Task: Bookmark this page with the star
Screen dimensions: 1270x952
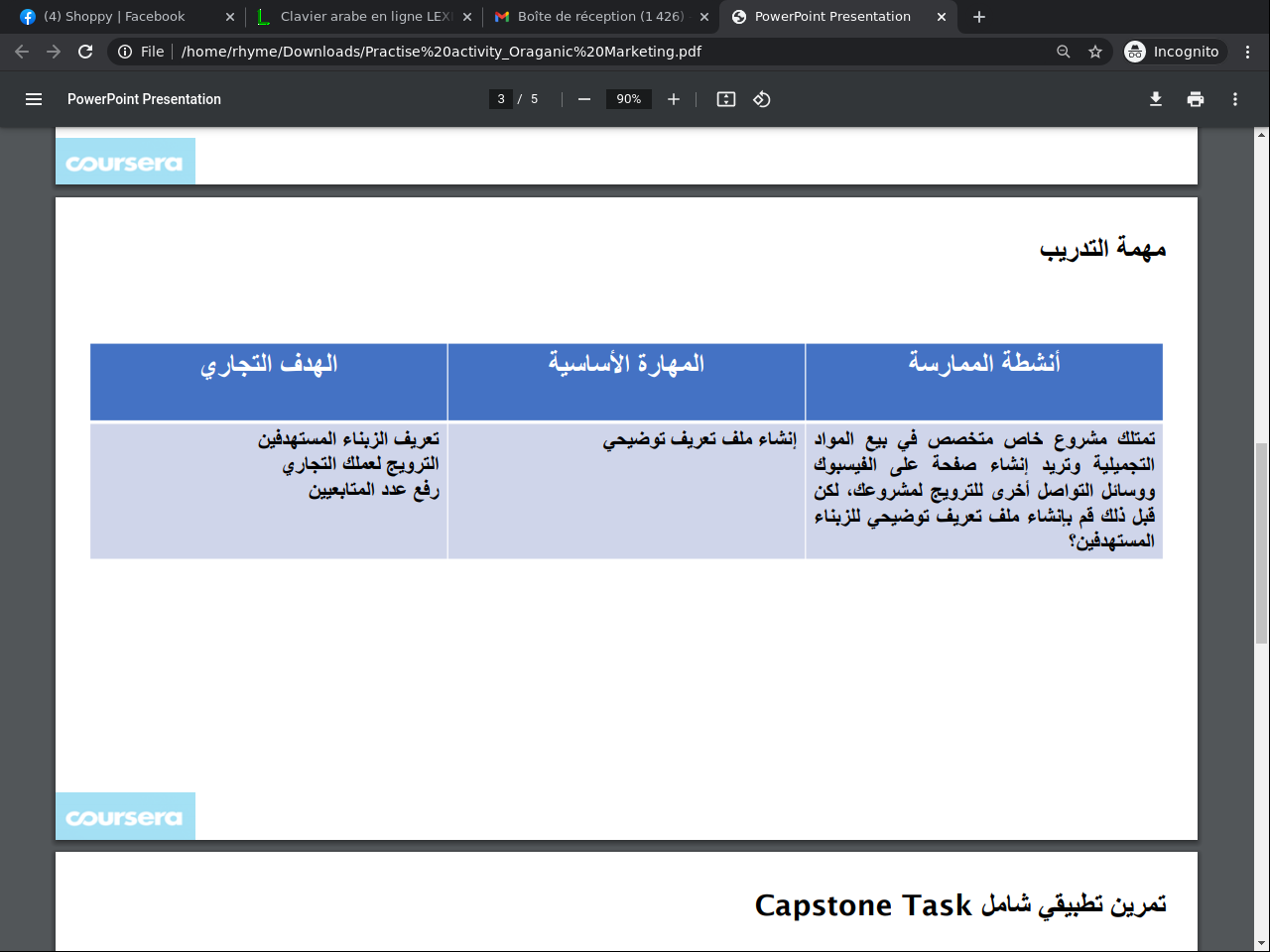Action: tap(1095, 52)
